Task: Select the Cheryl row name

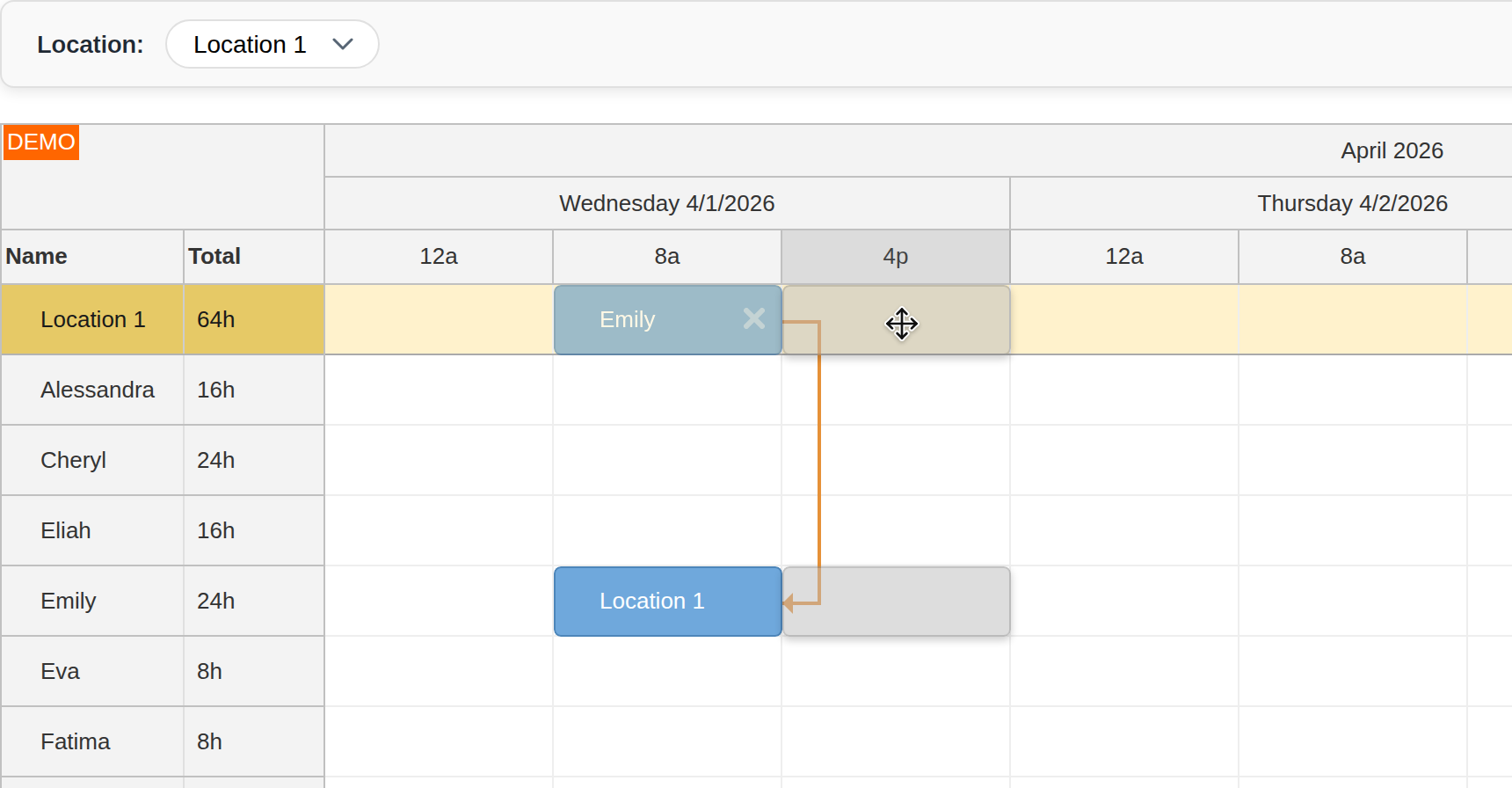Action: coord(73,460)
